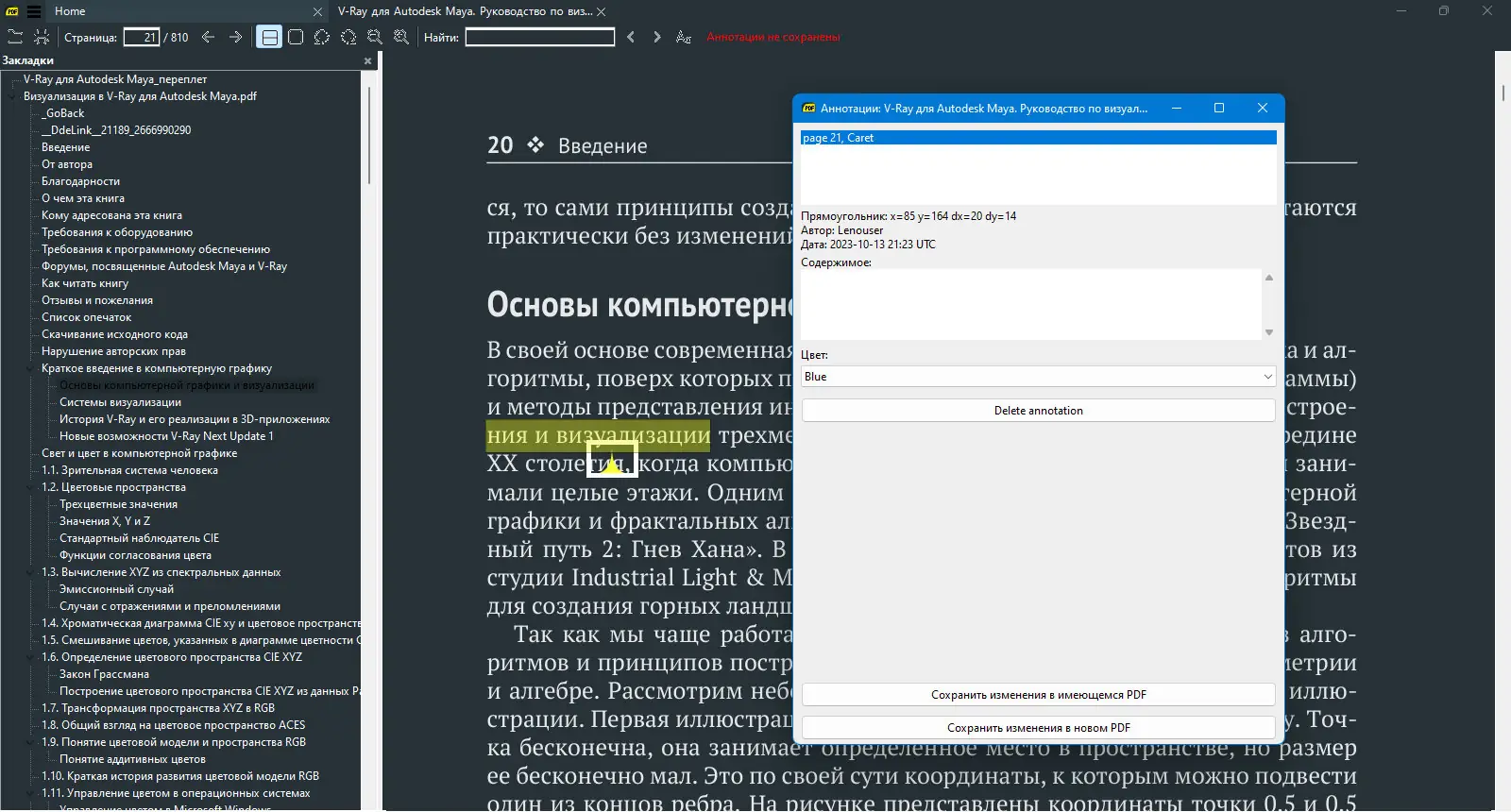This screenshot has width=1511, height=812.
Task: Collapse 'Краткое введение в компьютерную графику' node
Action: click(x=31, y=368)
